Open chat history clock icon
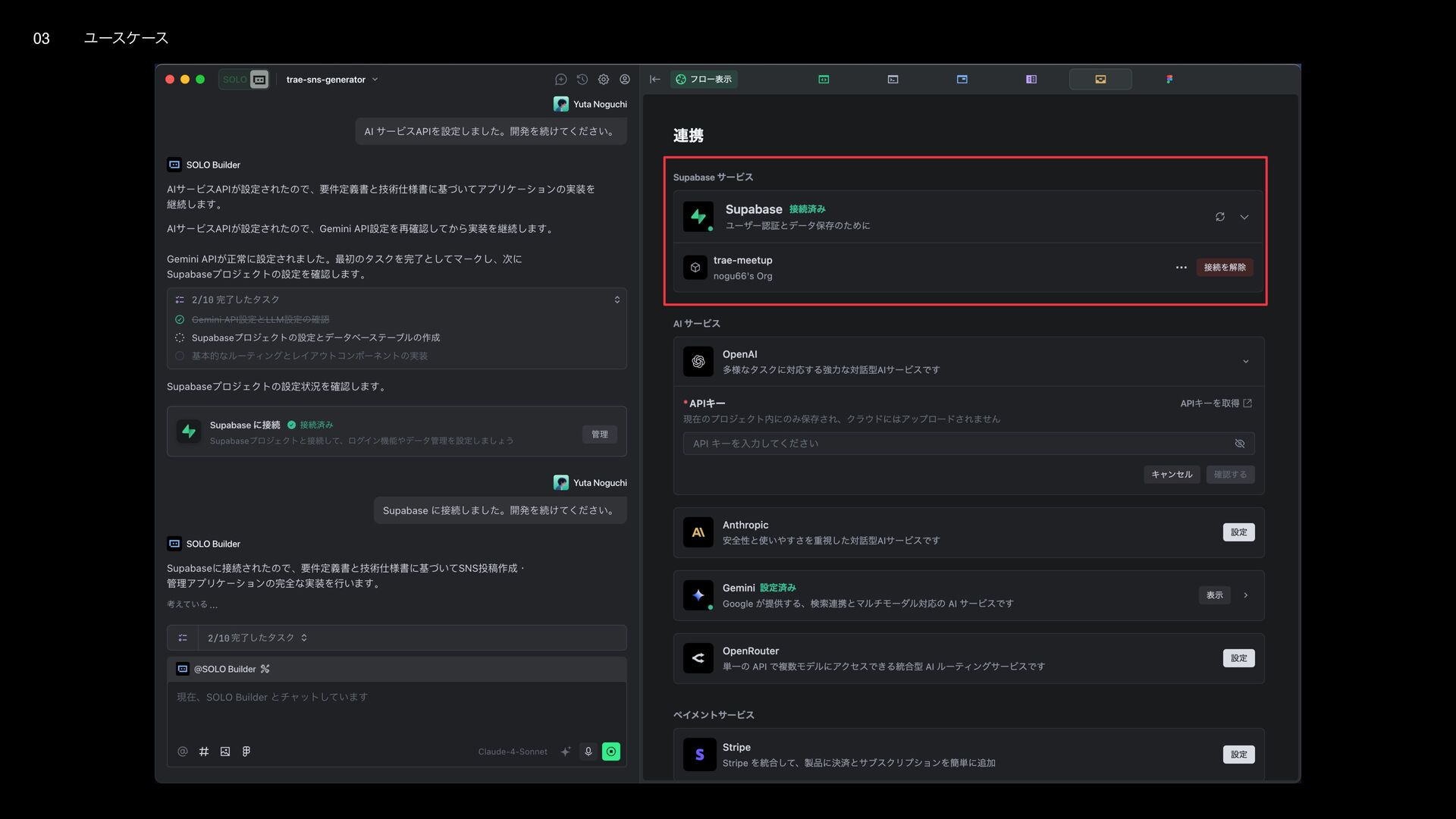 click(x=582, y=80)
